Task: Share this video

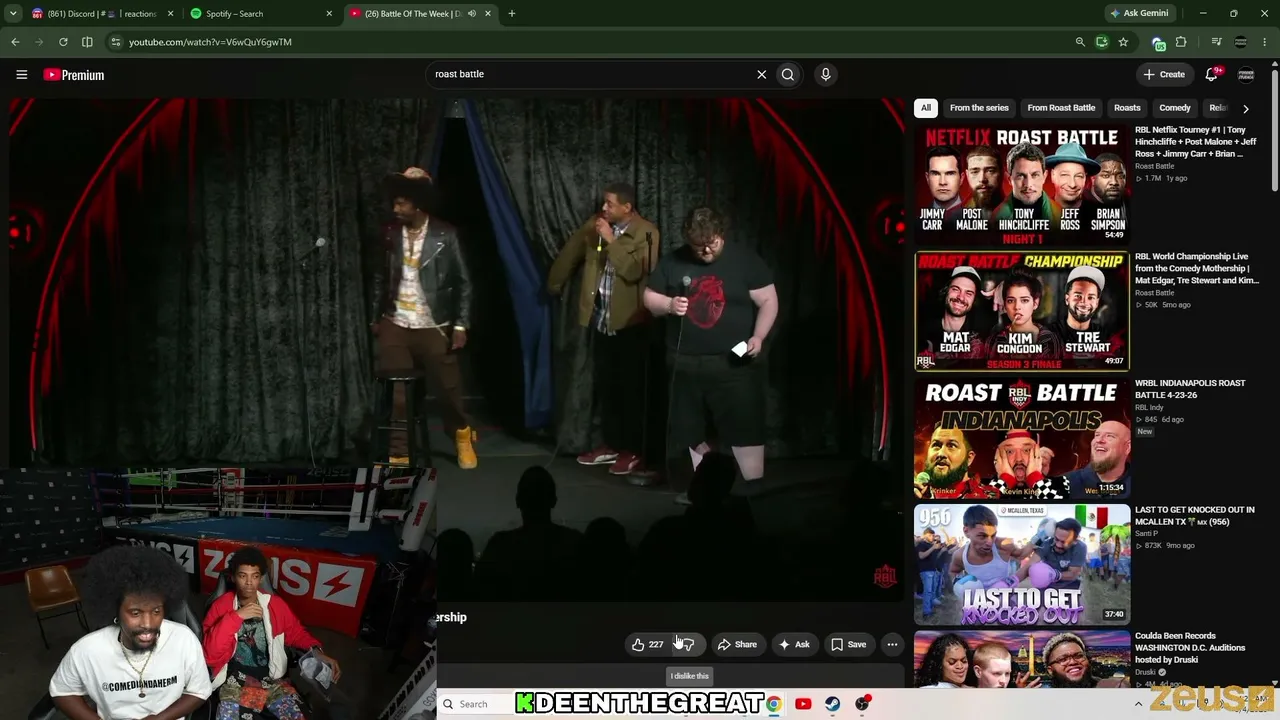Action: [x=737, y=645]
